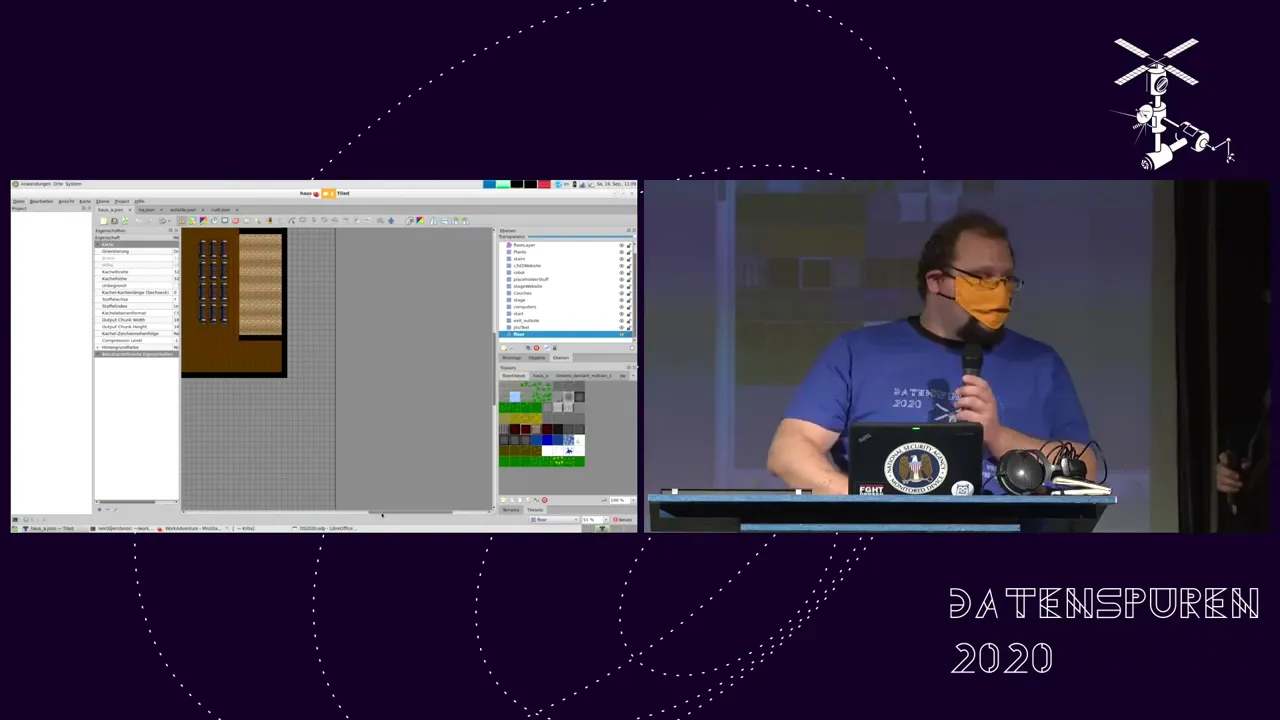Screen dimensions: 1280x720
Task: Select the Shape Fill tool
Action: 225,220
